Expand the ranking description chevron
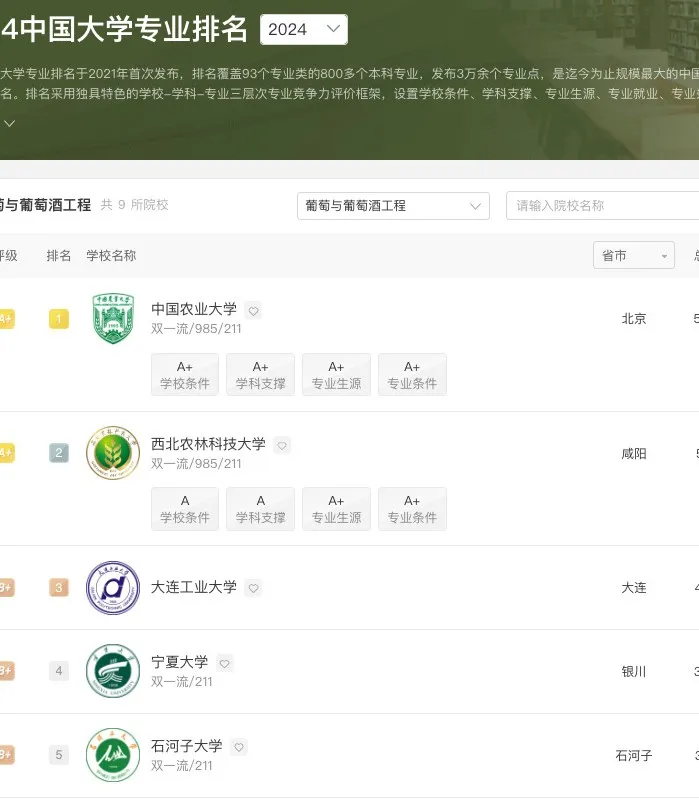699x803 pixels. [x=9, y=123]
